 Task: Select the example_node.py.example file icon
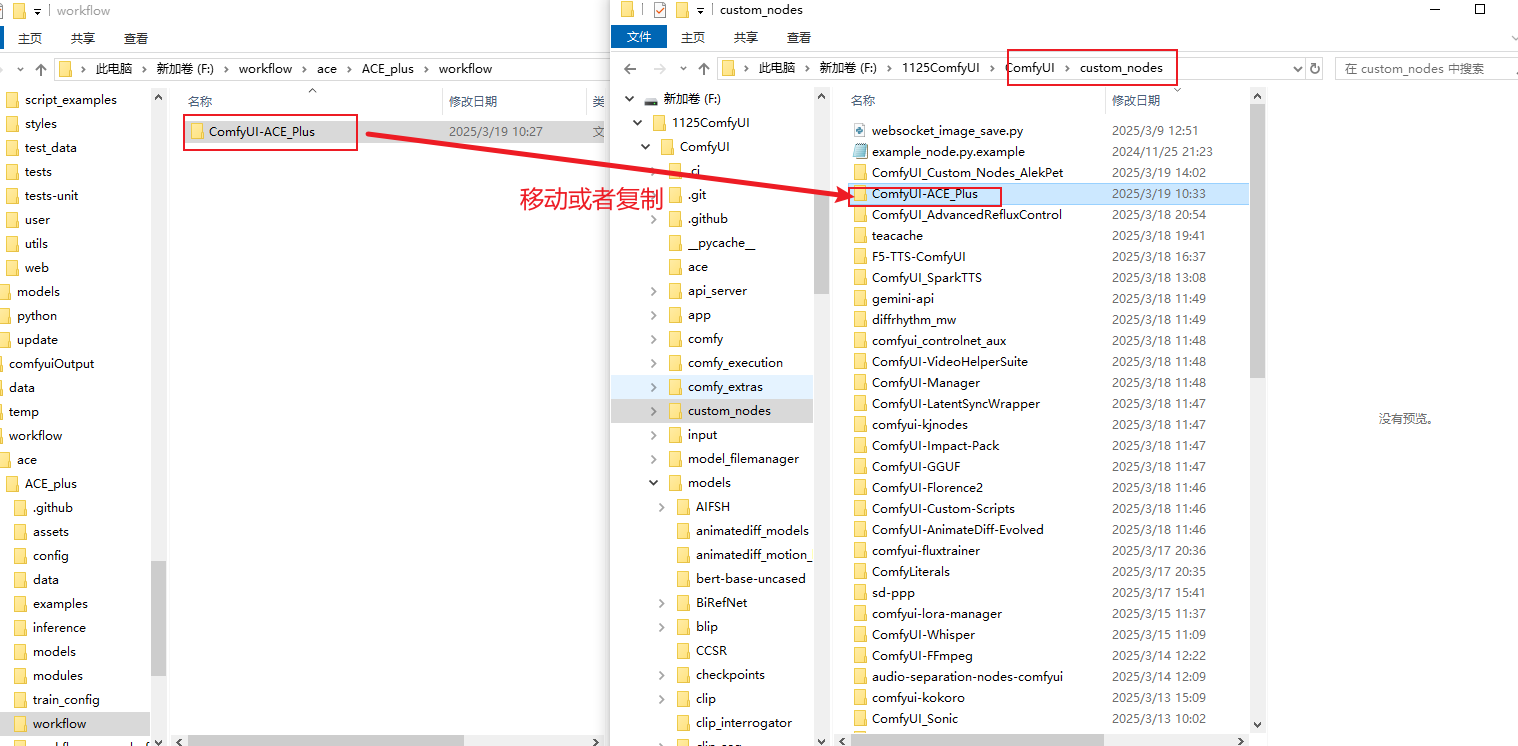pos(859,152)
